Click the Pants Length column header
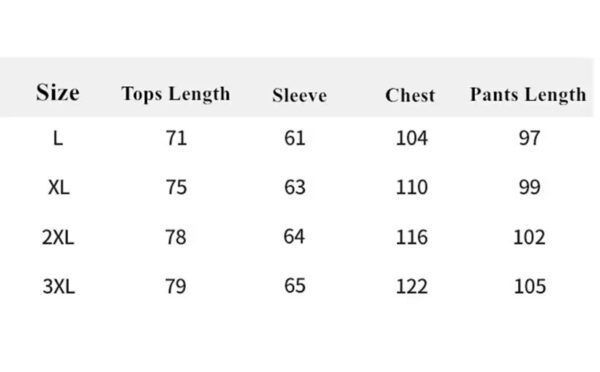The width and height of the screenshot is (600, 372). pyautogui.click(x=528, y=95)
